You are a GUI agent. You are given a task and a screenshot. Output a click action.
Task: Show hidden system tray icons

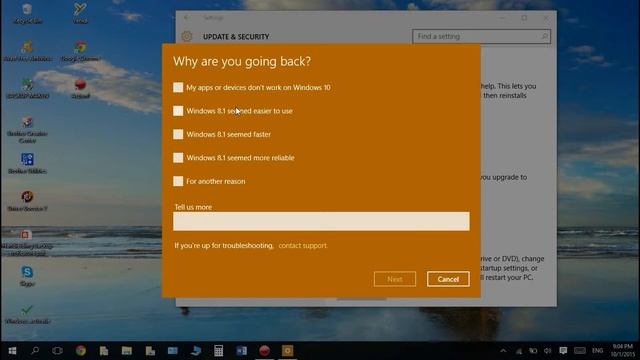pos(503,351)
